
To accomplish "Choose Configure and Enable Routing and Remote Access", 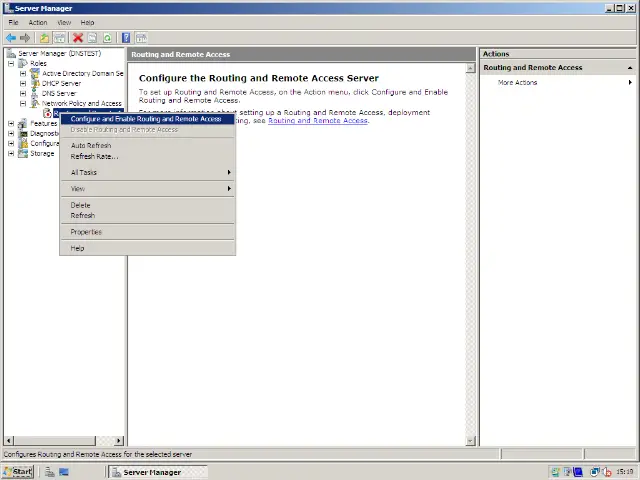I will (147, 119).
